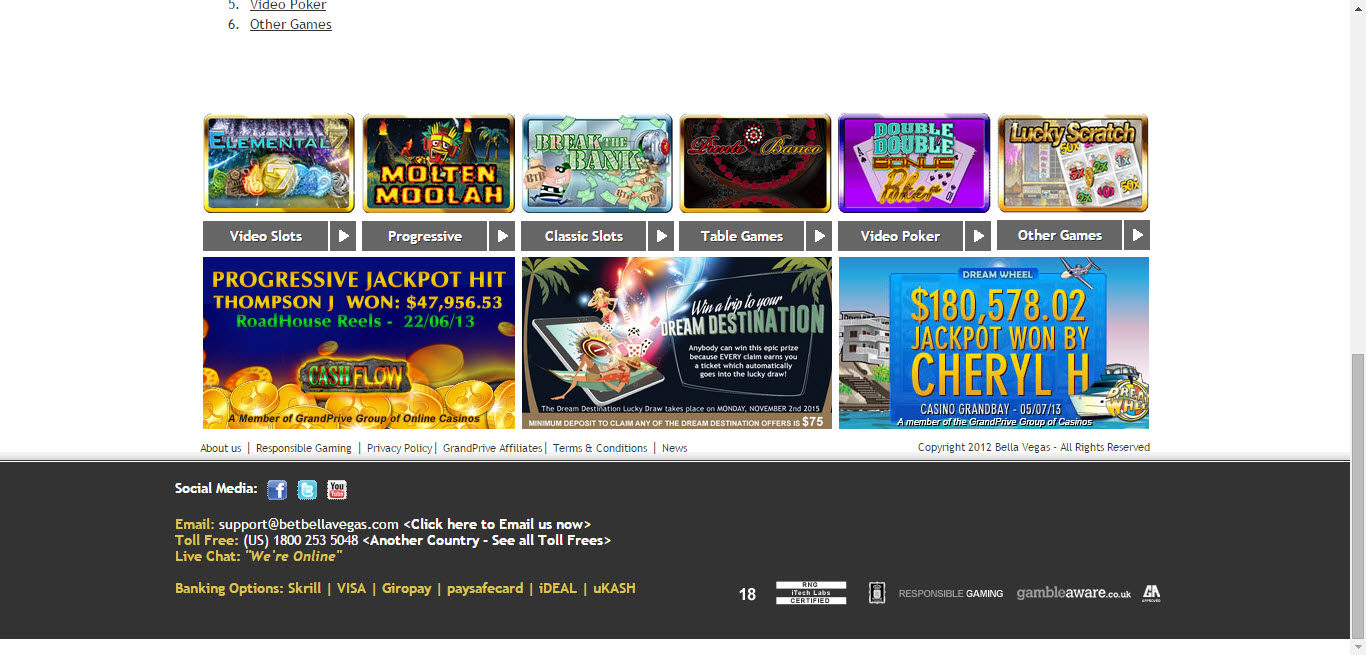Open the Terms & Conditions footer link
This screenshot has height=655, width=1366.
600,448
